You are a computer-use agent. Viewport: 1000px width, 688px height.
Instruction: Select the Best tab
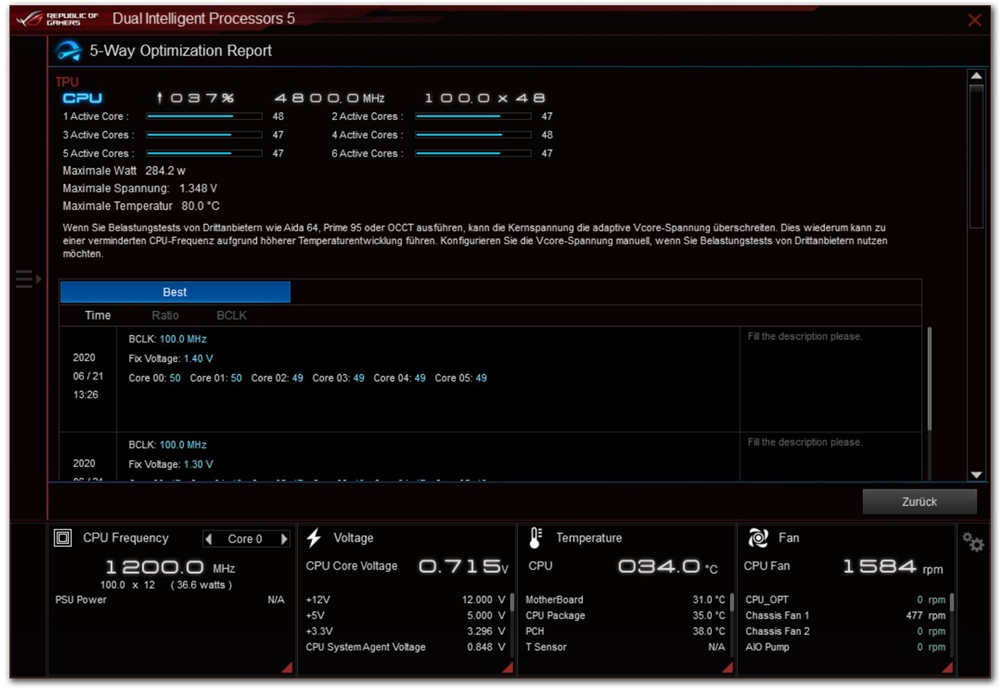point(175,292)
